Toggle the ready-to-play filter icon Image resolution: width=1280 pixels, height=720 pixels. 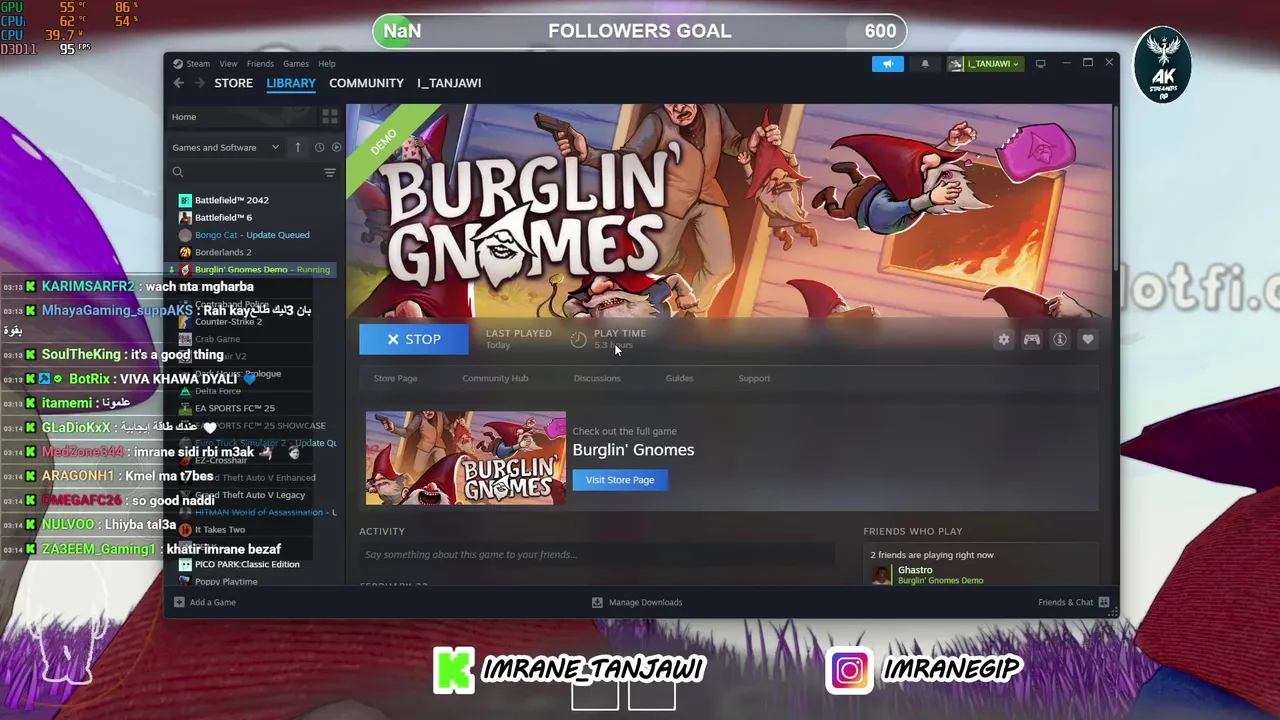pos(336,147)
